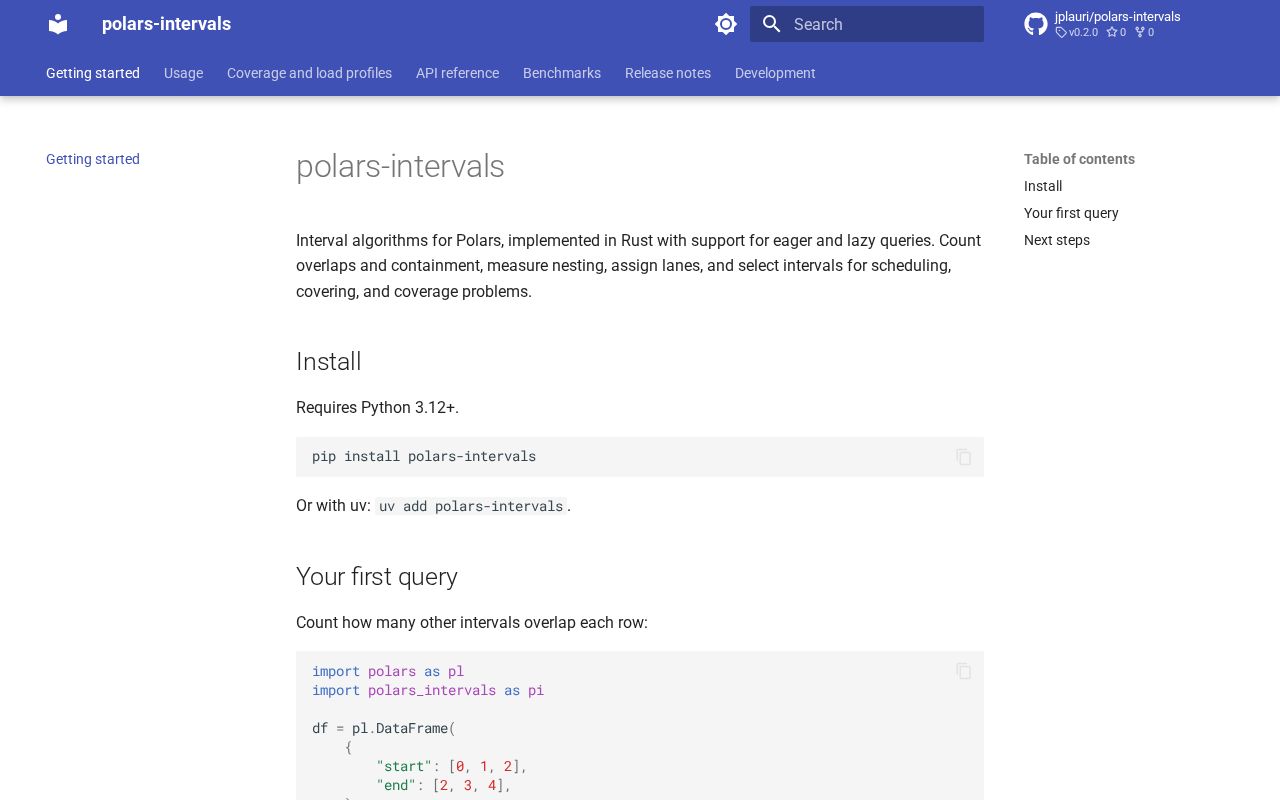Screen dimensions: 1280x800
Task: Copy the pip install command
Action: point(964,457)
